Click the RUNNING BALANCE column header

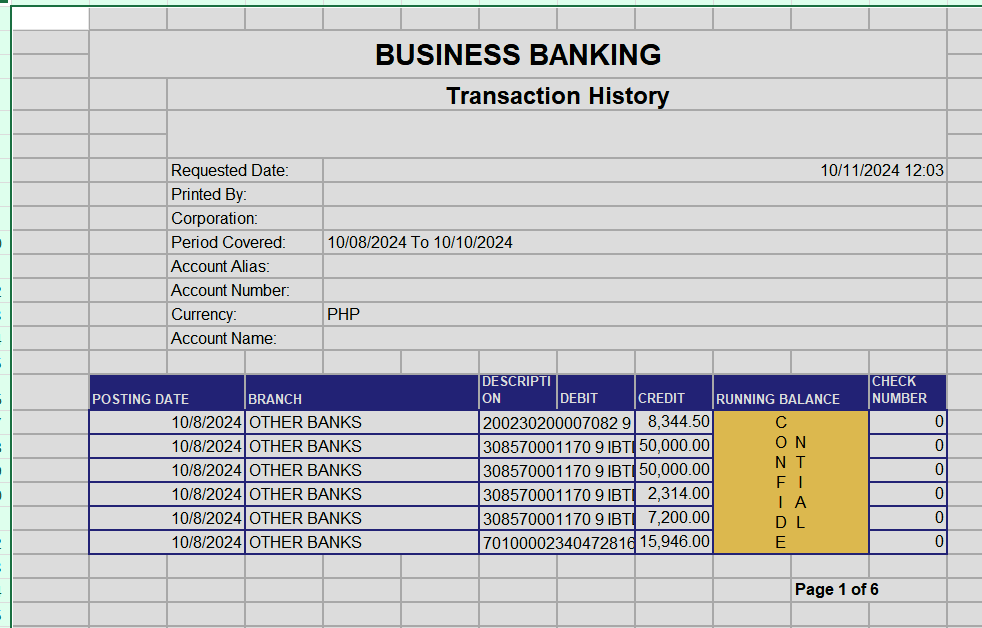coord(790,393)
